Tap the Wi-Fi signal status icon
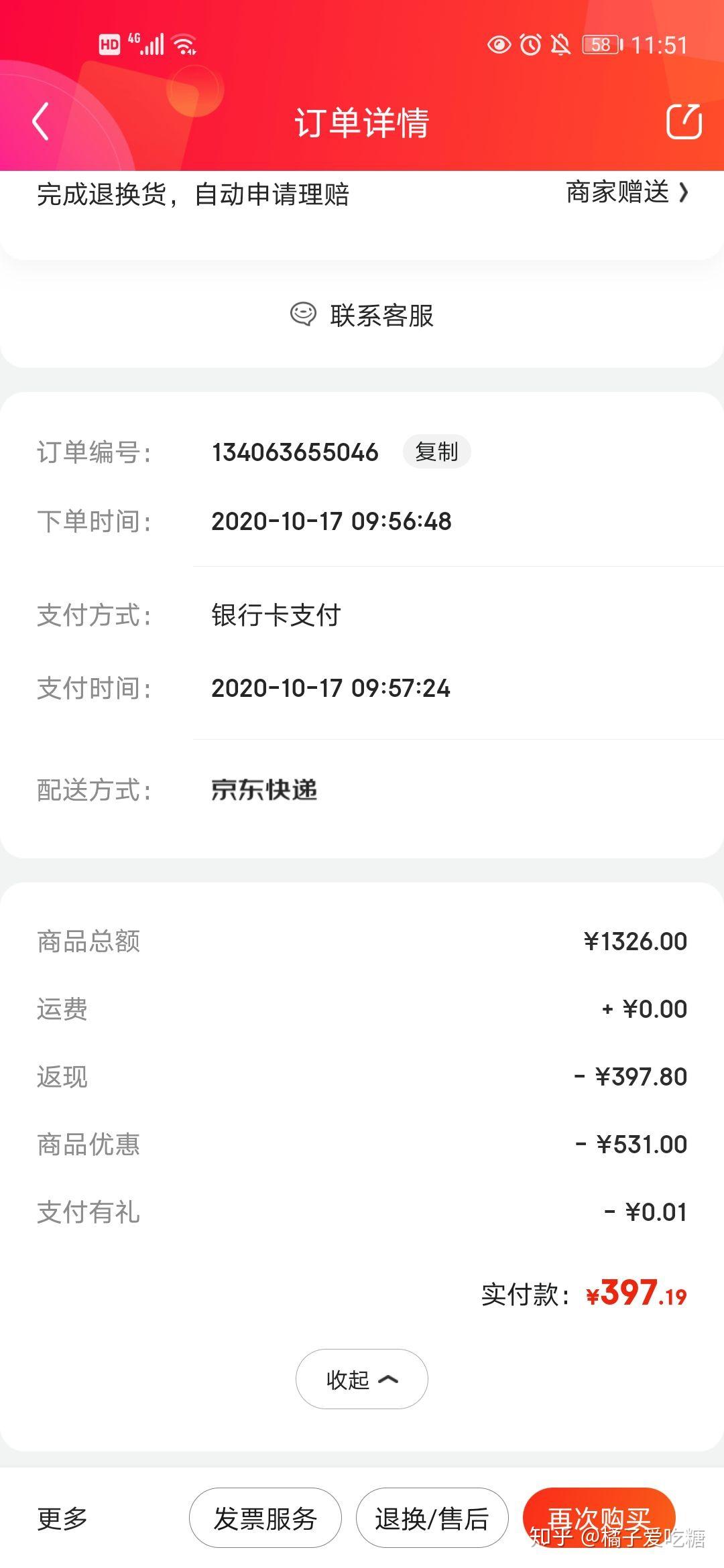The width and height of the screenshot is (724, 1568). point(184,44)
